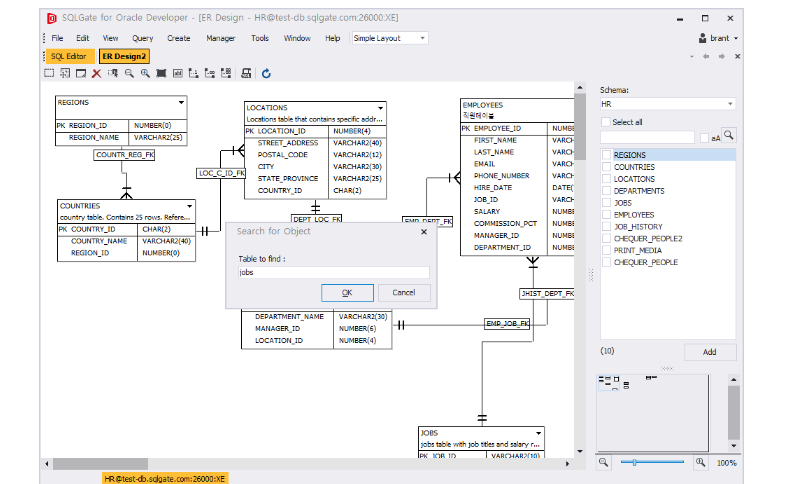794x484 pixels.
Task: Collapse the JOBS table arrow
Action: coord(538,433)
